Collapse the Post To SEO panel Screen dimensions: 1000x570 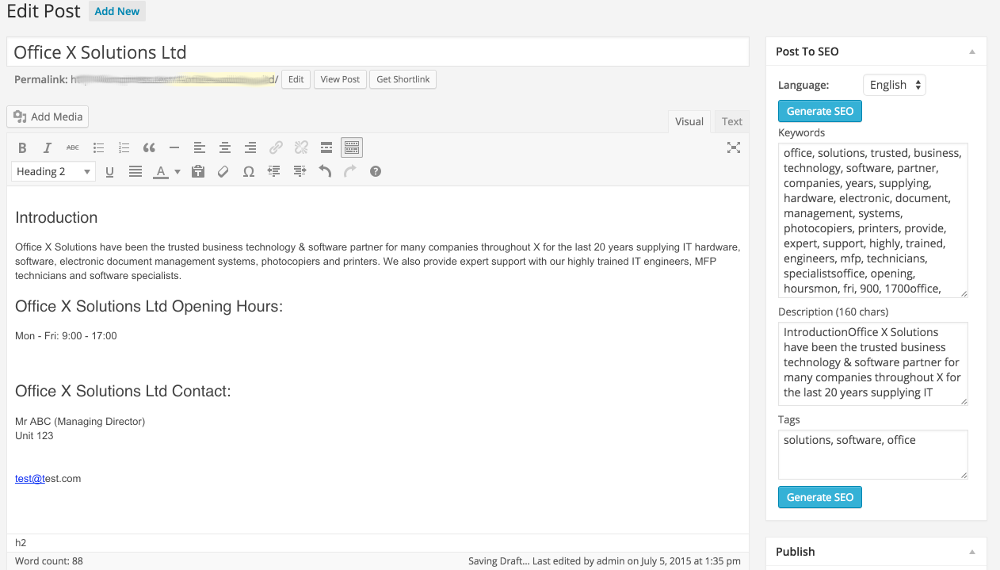[x=972, y=52]
